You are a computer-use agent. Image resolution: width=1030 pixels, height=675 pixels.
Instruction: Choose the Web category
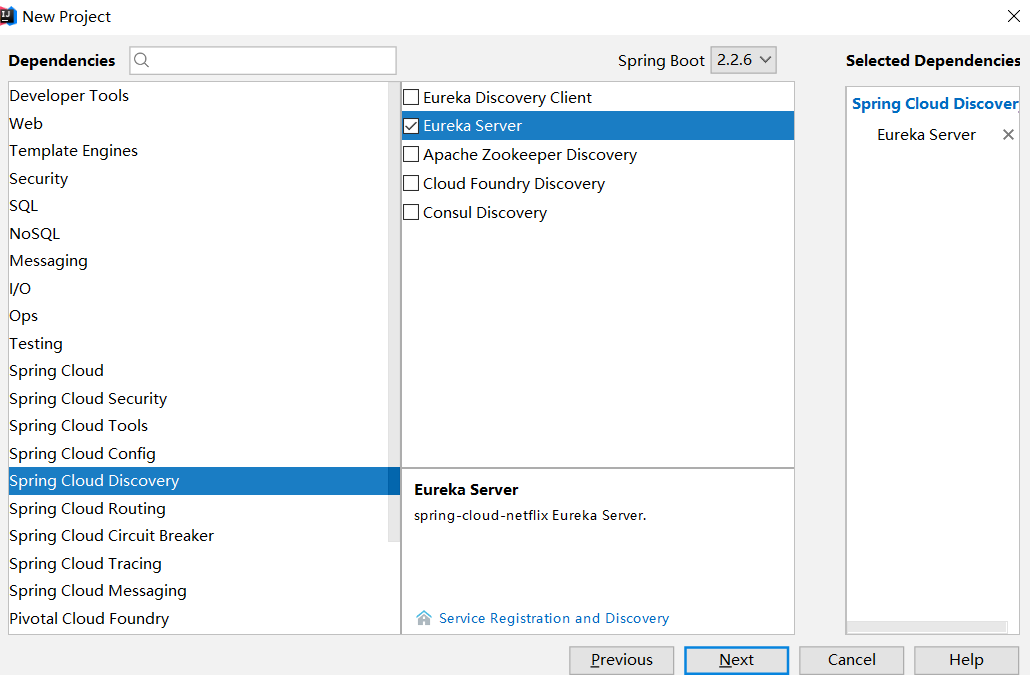(198, 123)
